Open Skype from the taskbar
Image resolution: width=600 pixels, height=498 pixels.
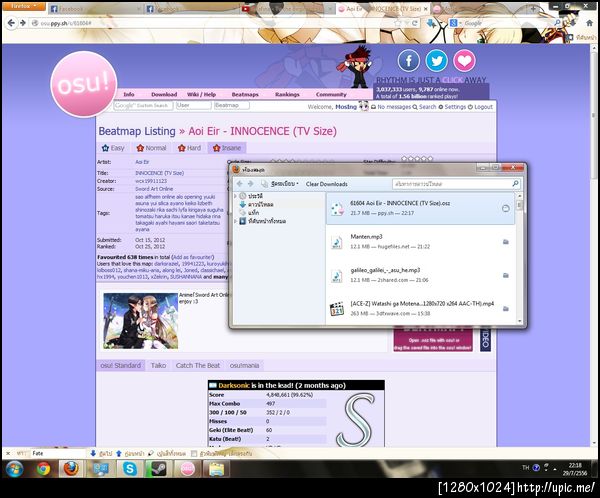coord(130,469)
